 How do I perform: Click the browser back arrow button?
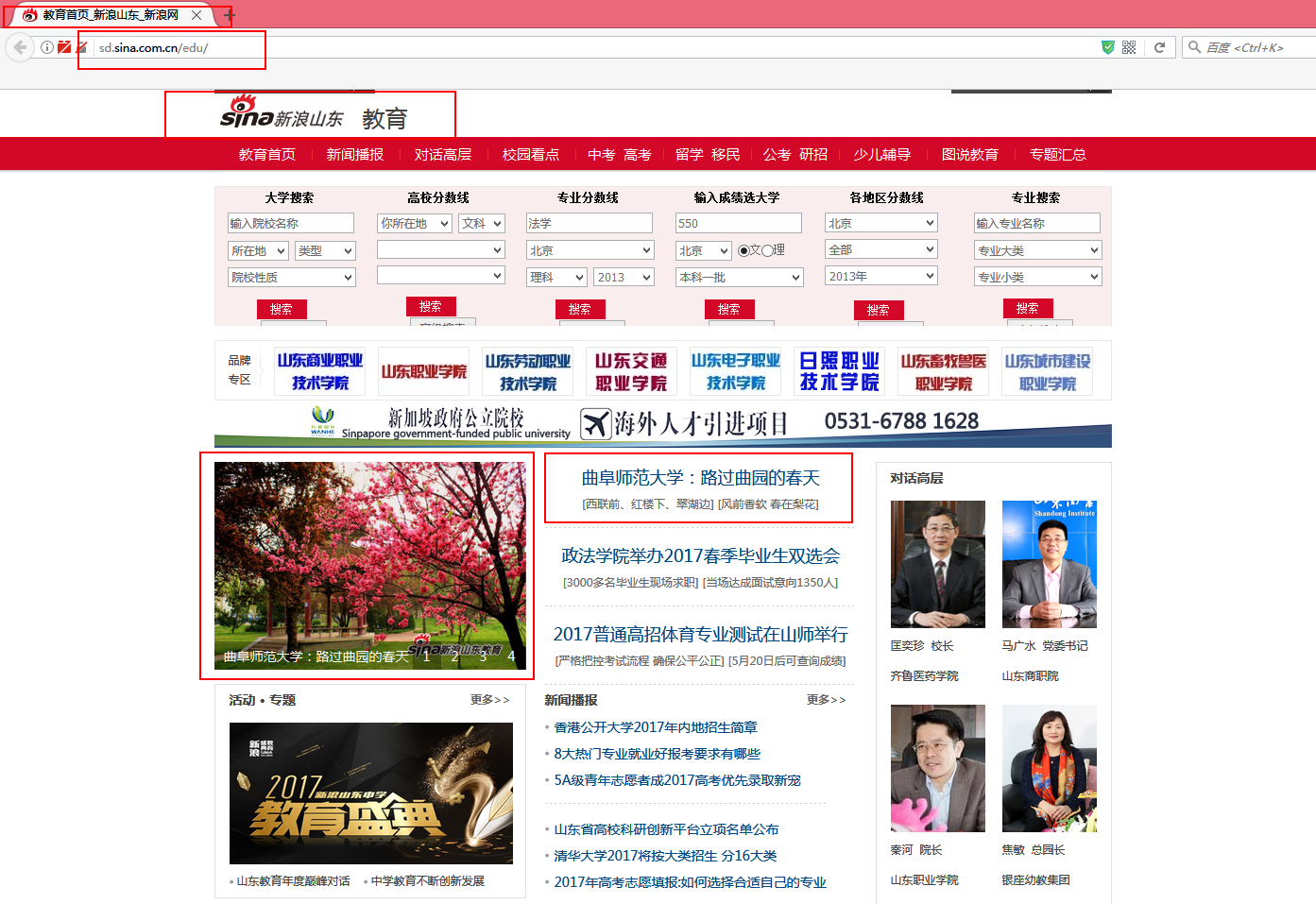point(20,47)
